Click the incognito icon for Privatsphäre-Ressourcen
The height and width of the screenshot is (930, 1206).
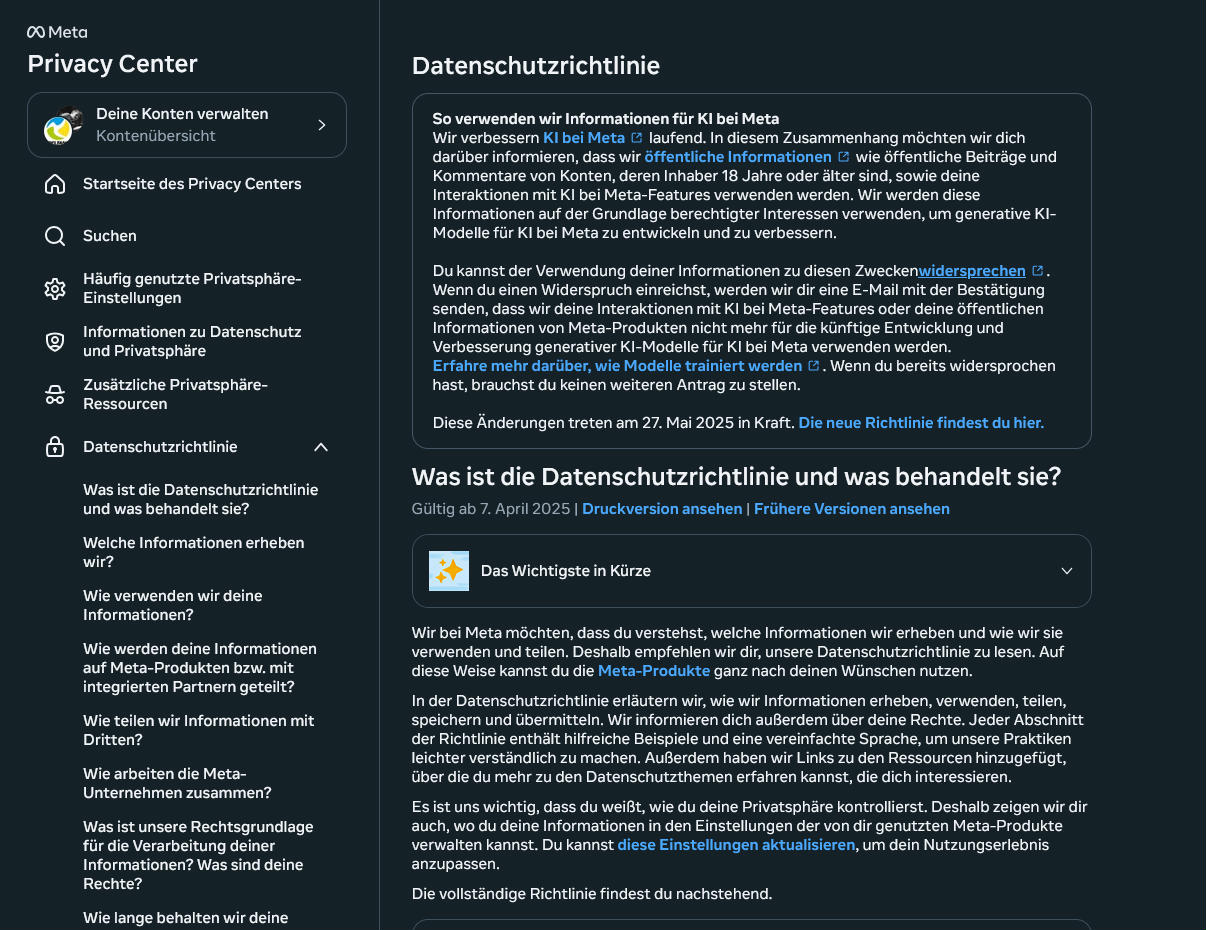[x=55, y=395]
